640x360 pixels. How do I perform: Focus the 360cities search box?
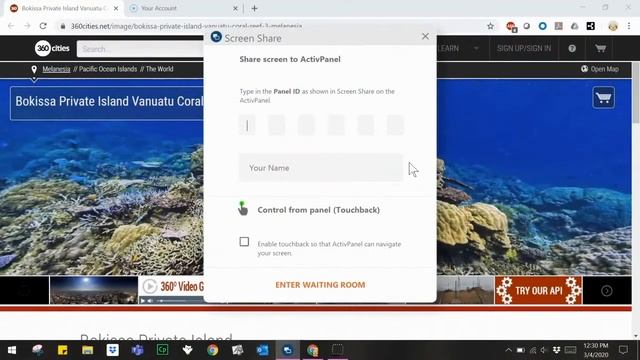point(140,49)
